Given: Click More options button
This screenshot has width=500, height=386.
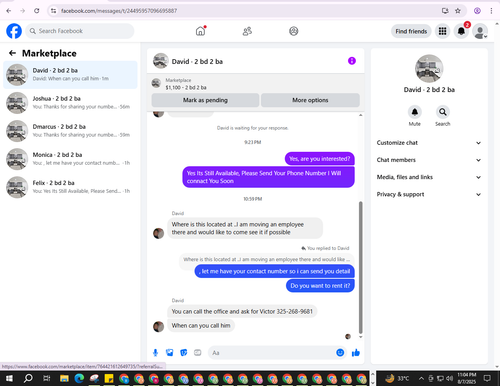Looking at the screenshot, I should click(310, 100).
